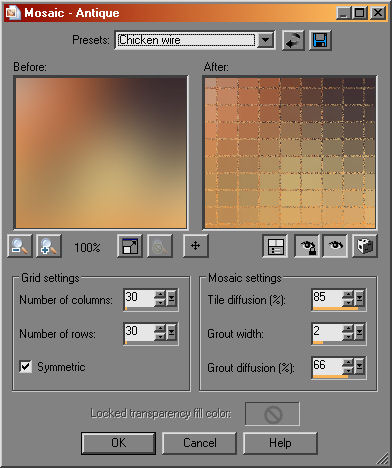Screen dimensions: 392x468
Task: Expand the Number of columns slider dropdown
Action: pos(171,298)
